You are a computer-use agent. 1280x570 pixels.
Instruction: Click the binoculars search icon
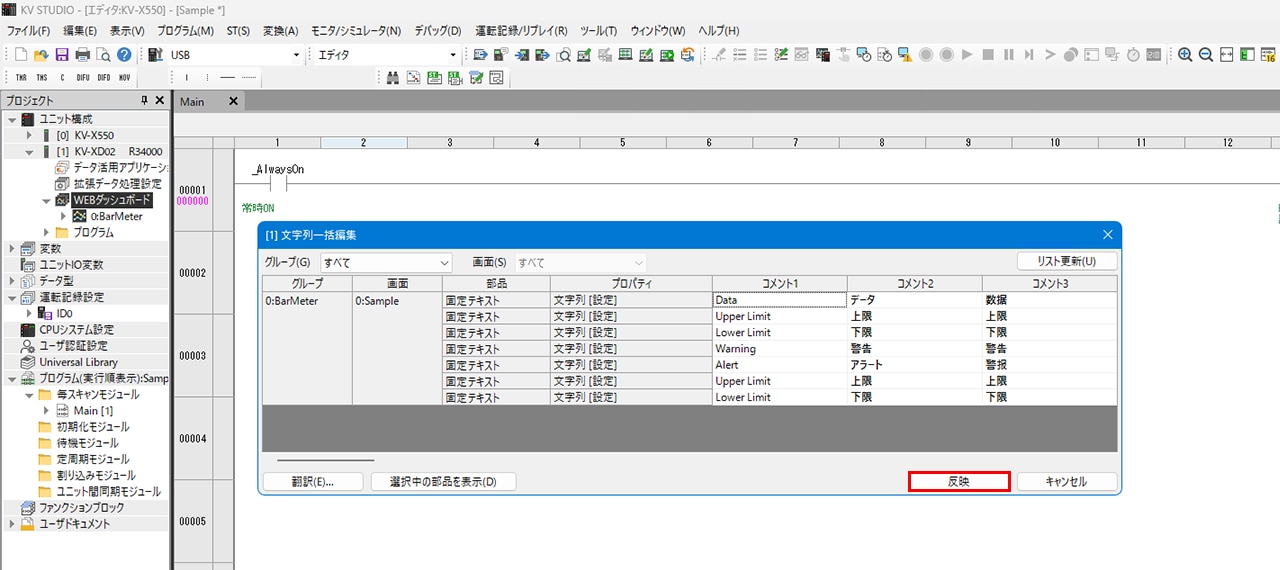(393, 77)
